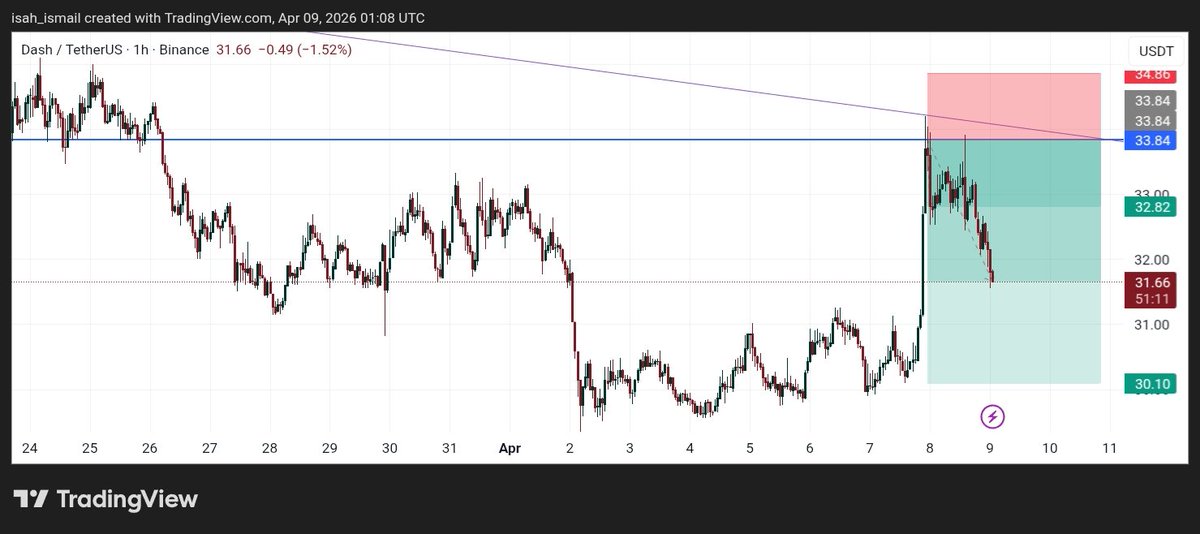Select the green 30.10 target label

coord(1148,383)
